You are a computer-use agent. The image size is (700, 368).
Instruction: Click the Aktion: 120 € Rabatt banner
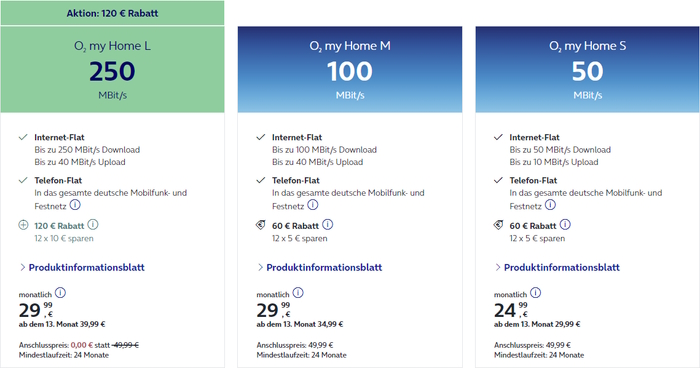pos(112,13)
